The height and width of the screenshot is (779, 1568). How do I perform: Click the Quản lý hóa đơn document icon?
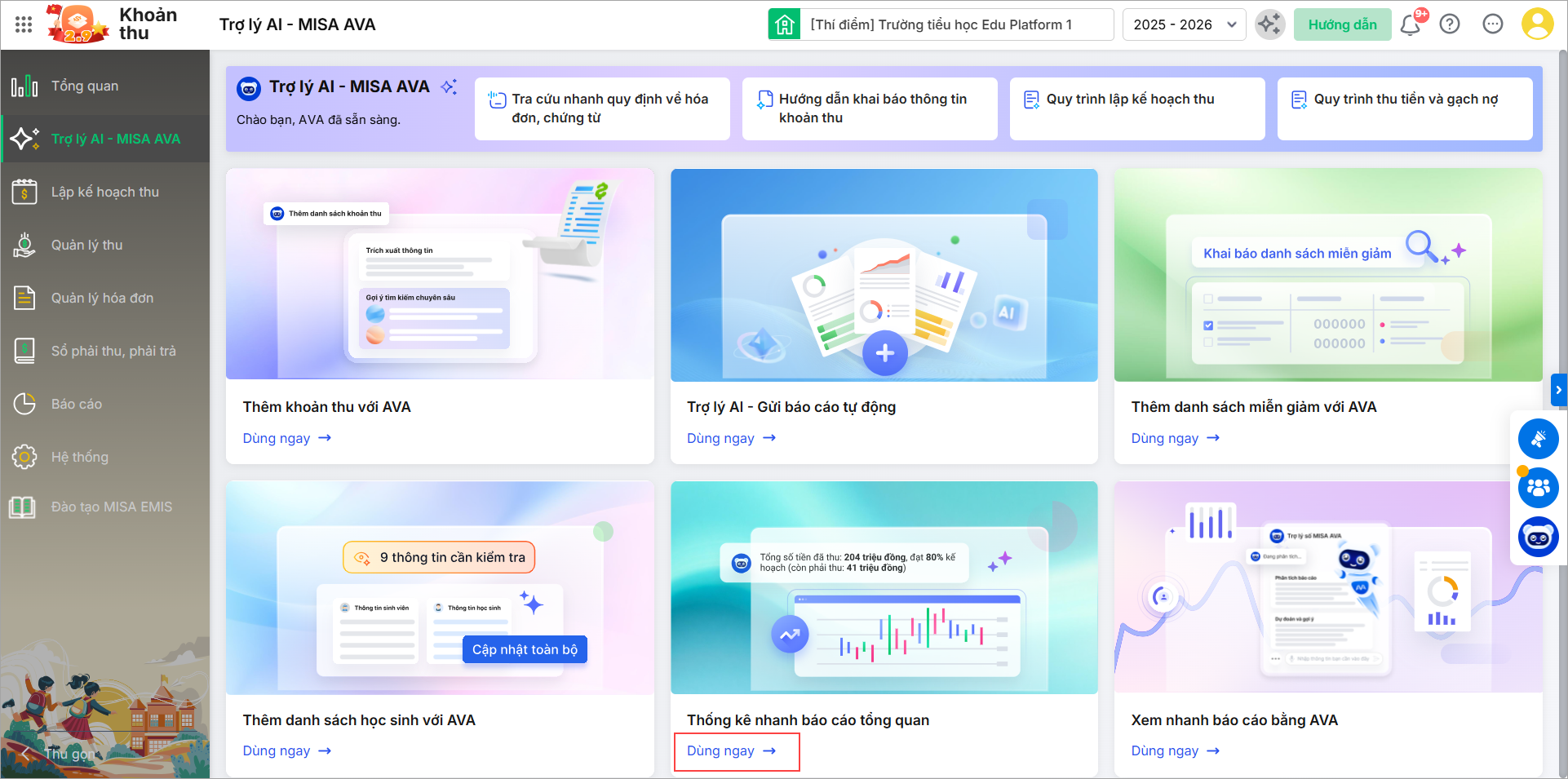tap(24, 298)
